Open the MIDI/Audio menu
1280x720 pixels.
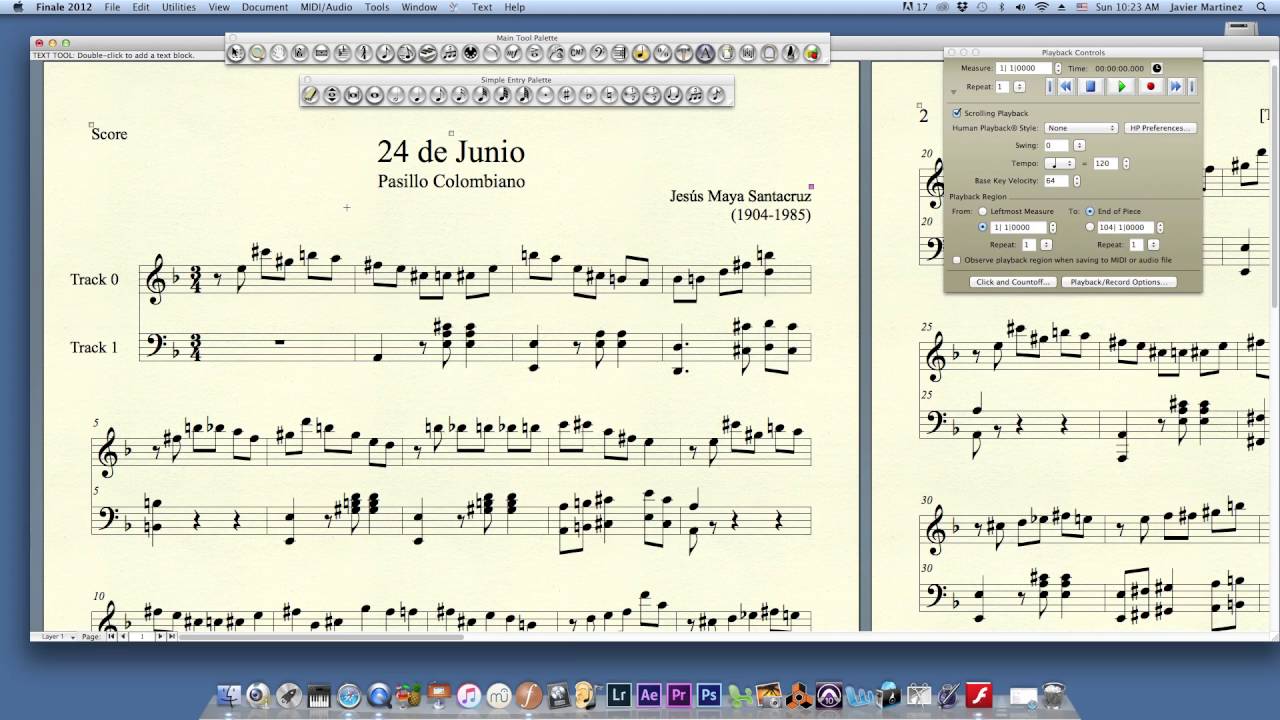tap(326, 7)
